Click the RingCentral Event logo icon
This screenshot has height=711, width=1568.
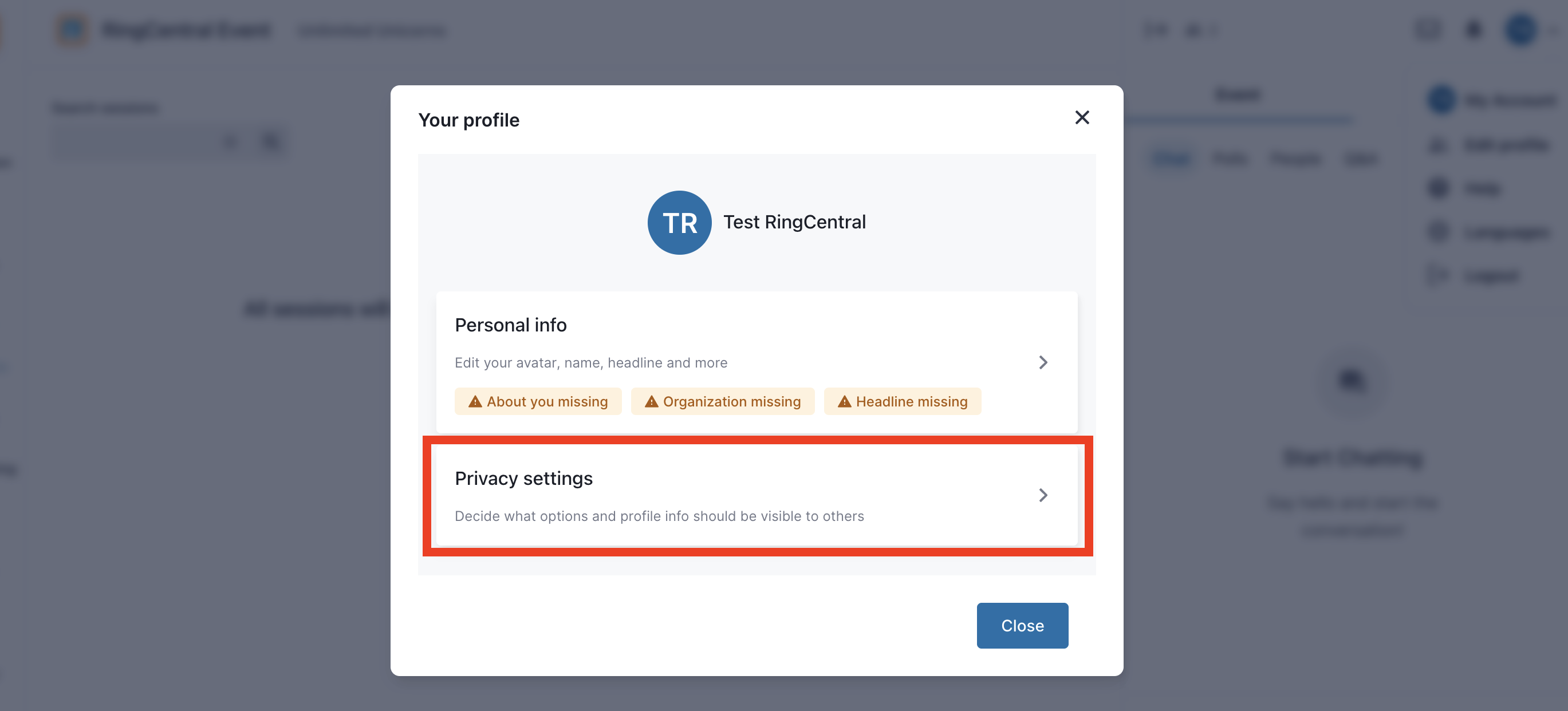(72, 29)
